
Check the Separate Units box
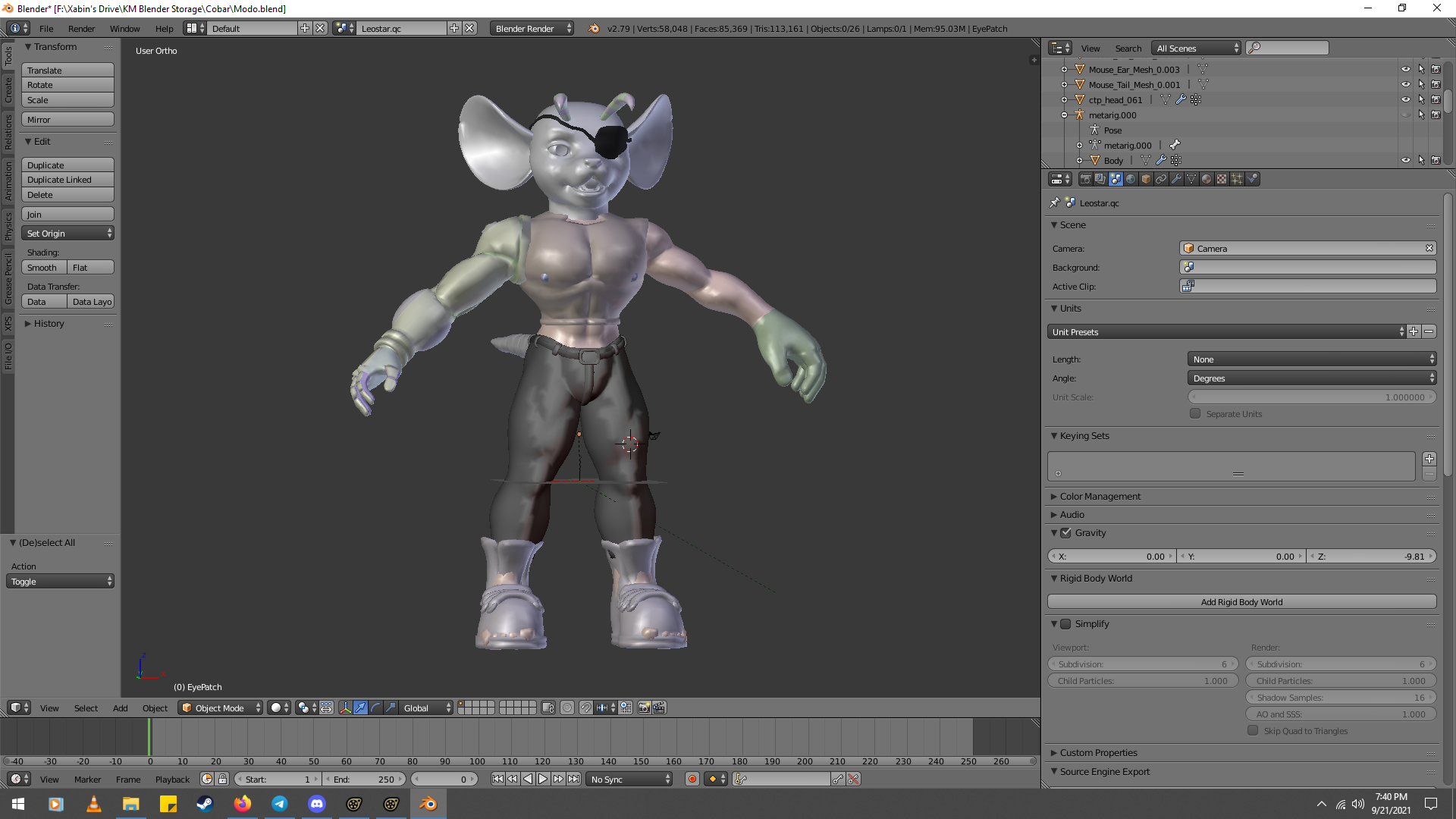1195,413
